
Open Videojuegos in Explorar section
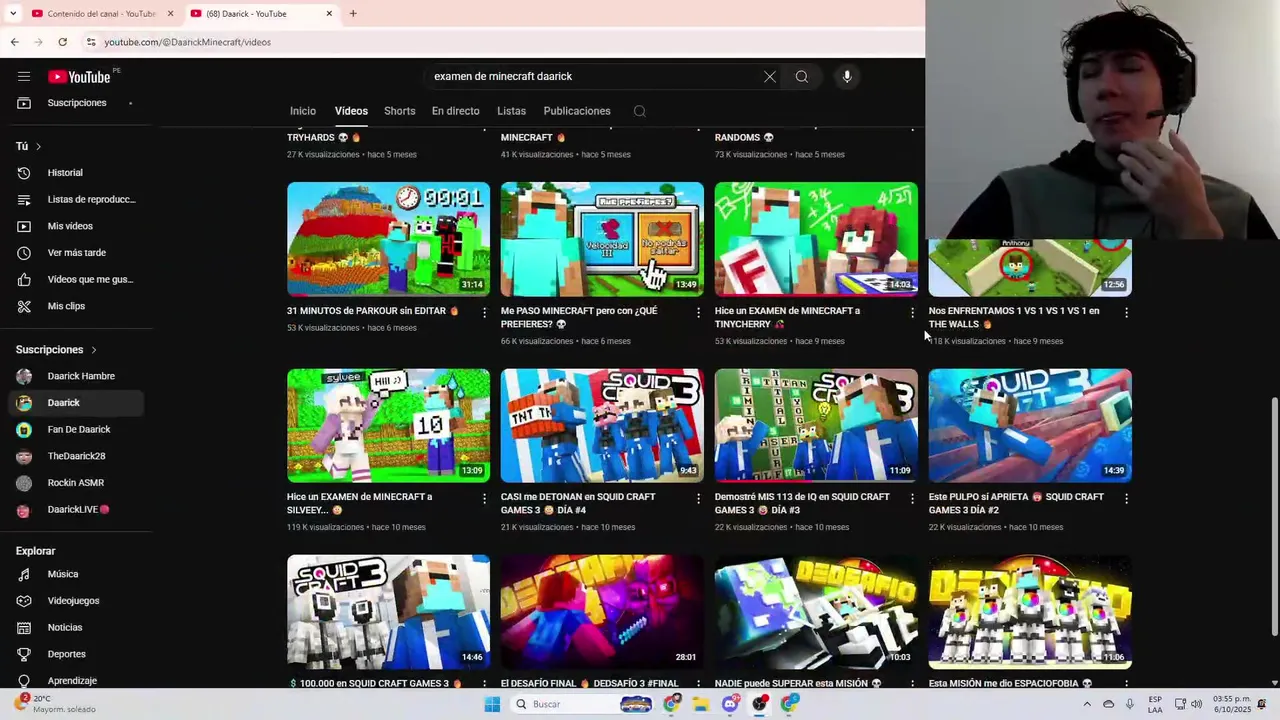[x=76, y=601]
